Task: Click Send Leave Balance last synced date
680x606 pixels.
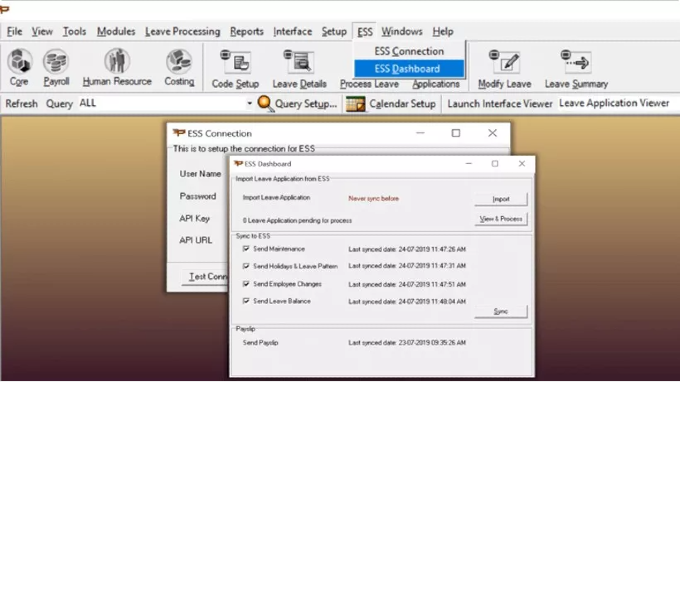Action: coord(407,301)
